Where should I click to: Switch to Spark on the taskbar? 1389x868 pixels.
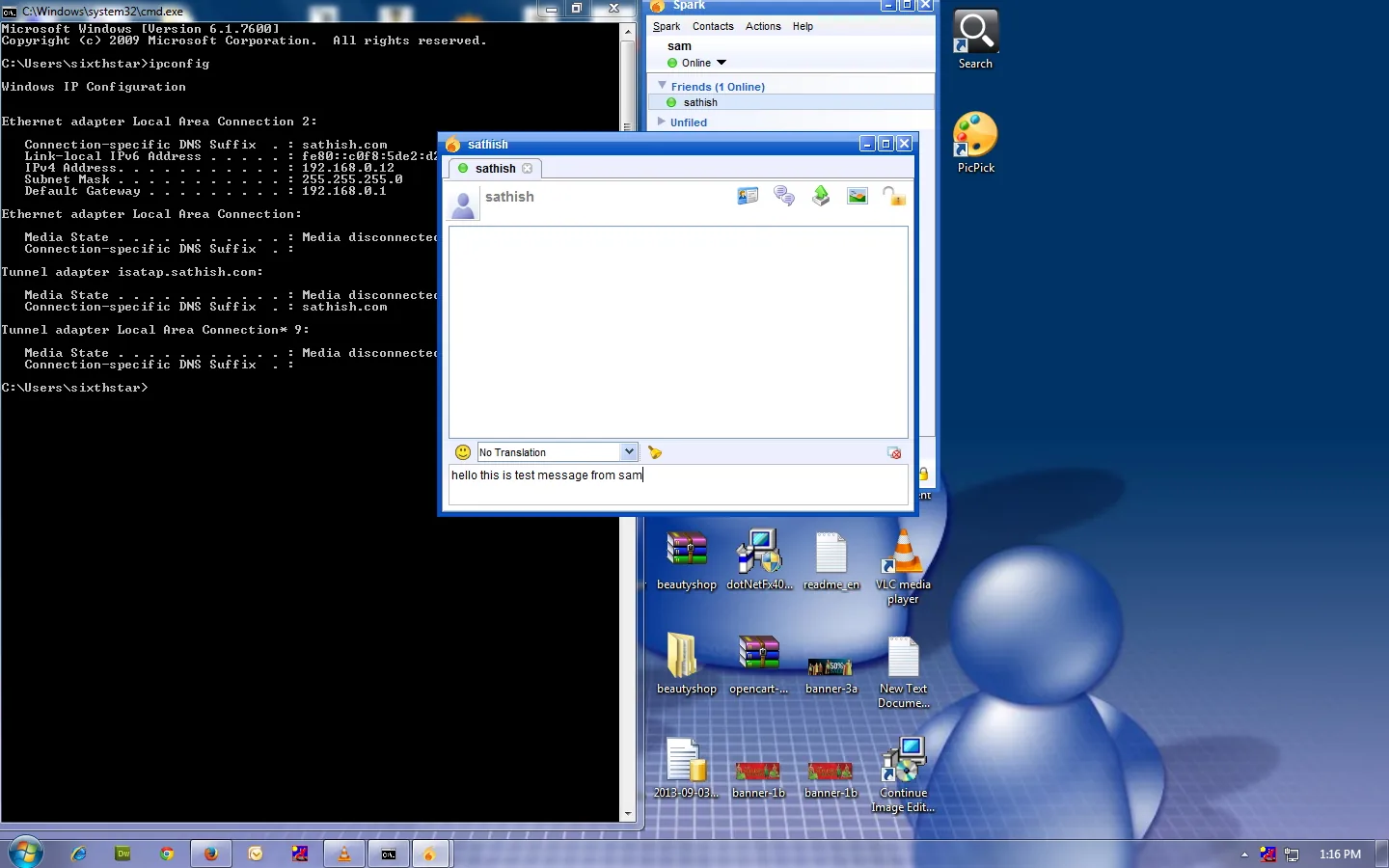coord(431,854)
